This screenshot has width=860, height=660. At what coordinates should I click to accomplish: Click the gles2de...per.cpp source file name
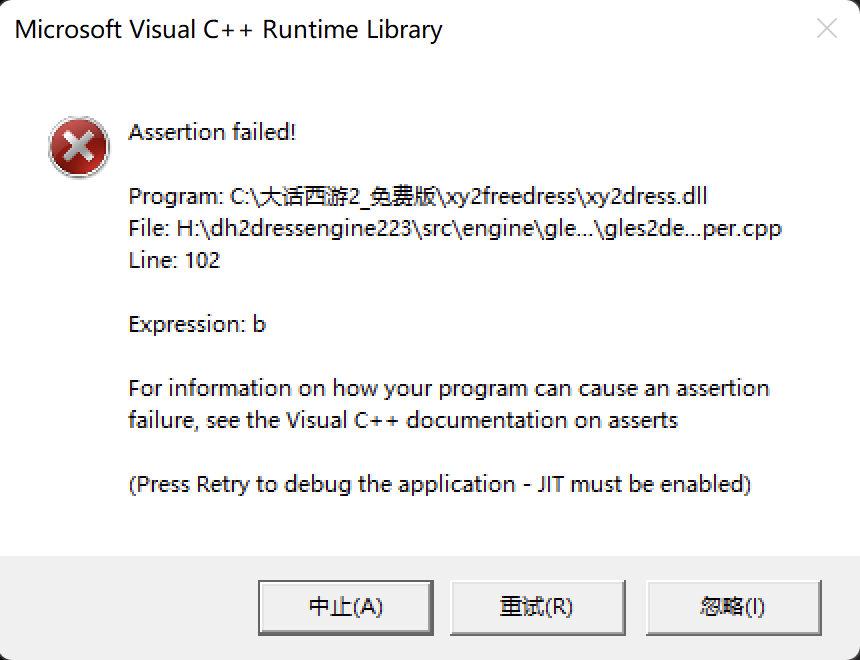pos(692,228)
